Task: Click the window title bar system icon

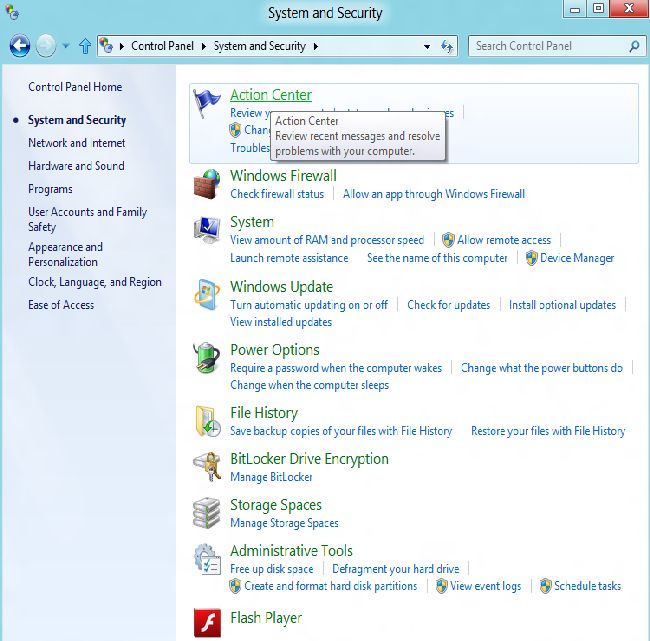Action: (x=12, y=12)
